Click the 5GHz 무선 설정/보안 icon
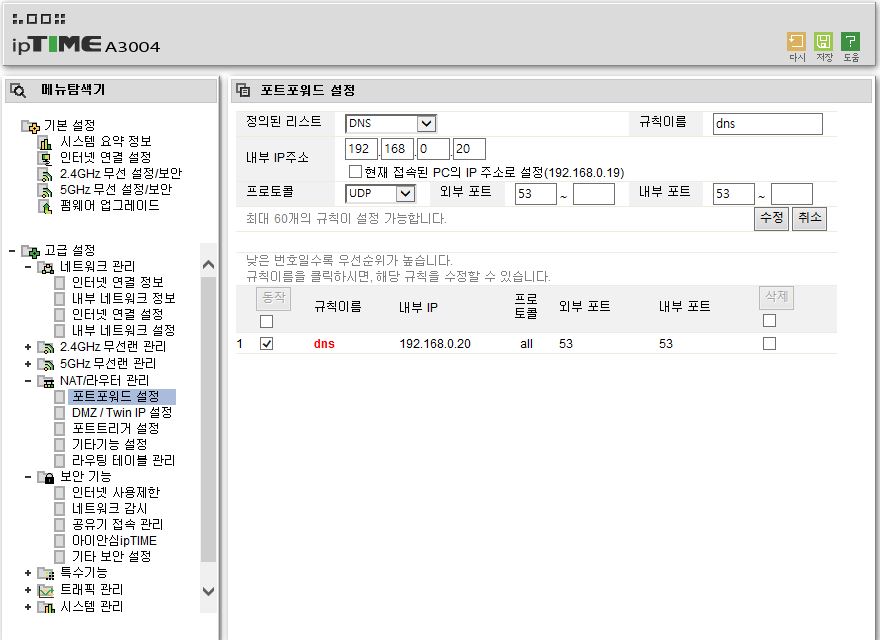Screen dimensions: 880x640 (45, 190)
